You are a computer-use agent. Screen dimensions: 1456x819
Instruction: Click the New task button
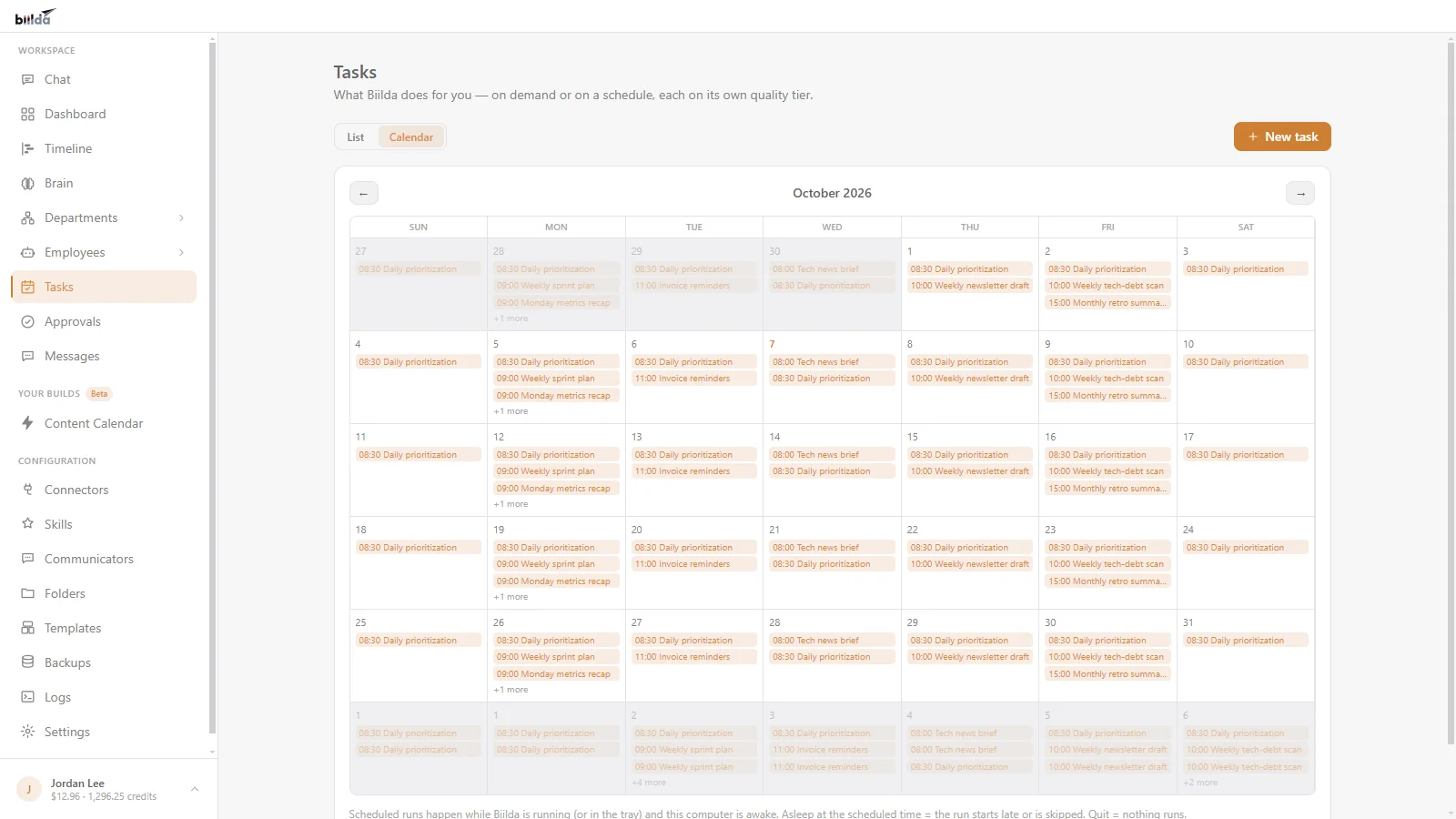[x=1282, y=136]
